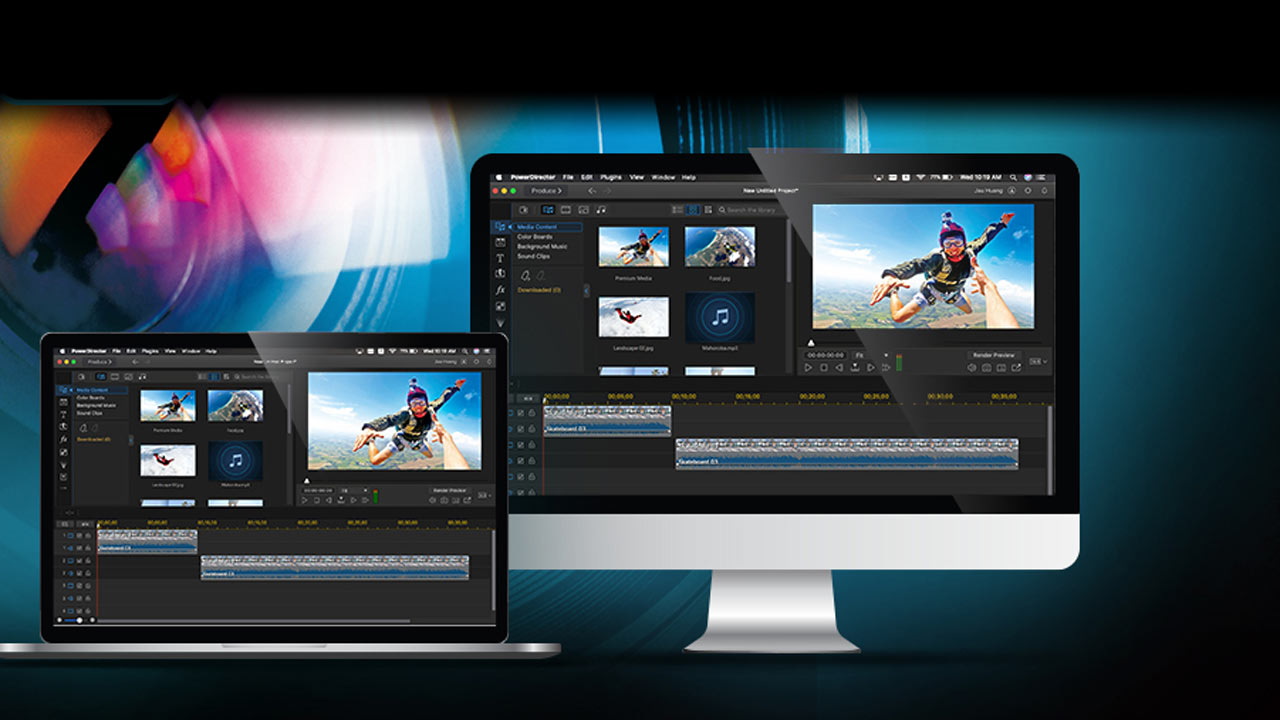1280x720 pixels.
Task: Take a snapshot using the iMac camera icon
Action: (987, 368)
